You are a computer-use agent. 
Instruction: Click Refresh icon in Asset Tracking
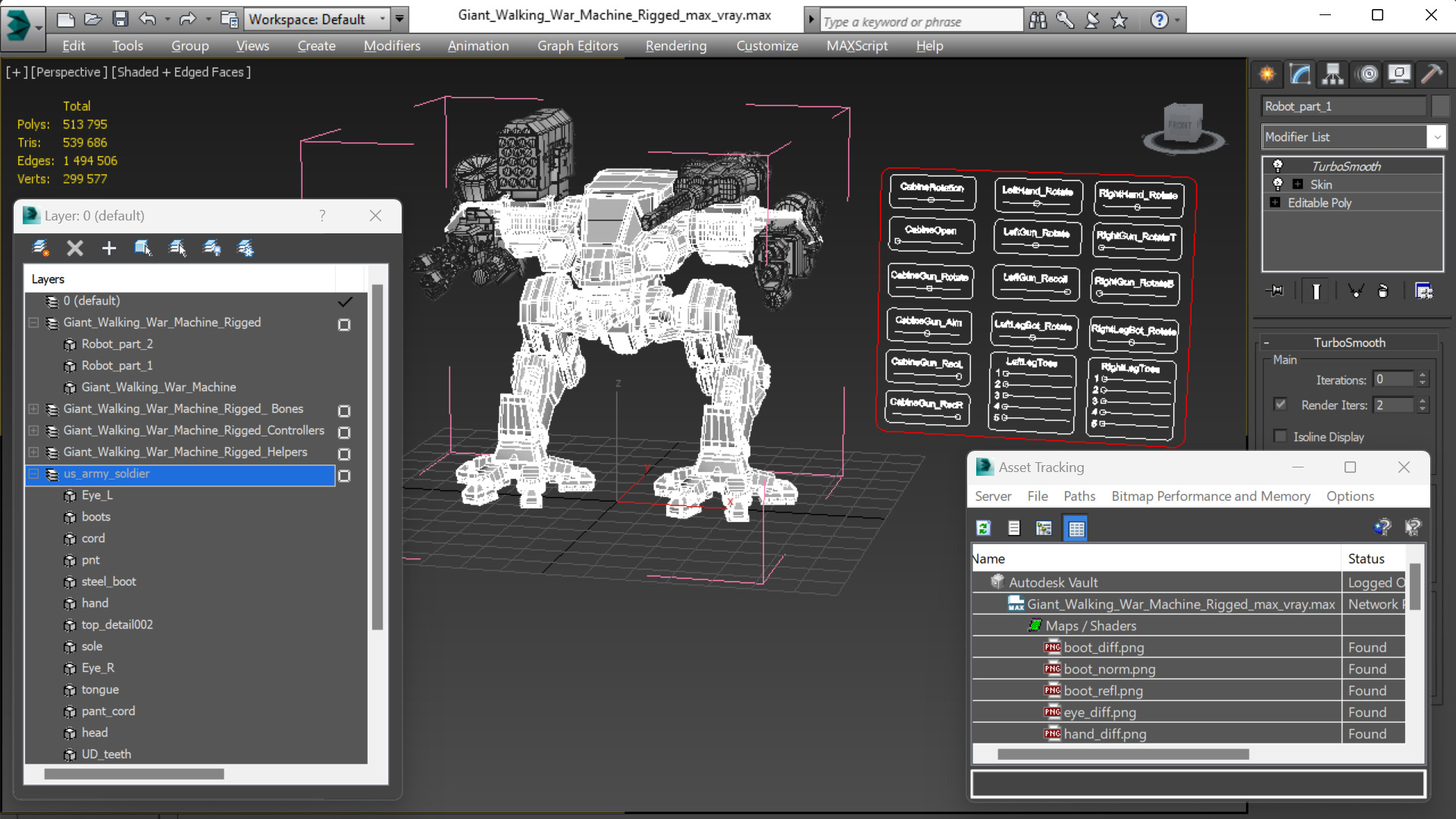coord(984,528)
